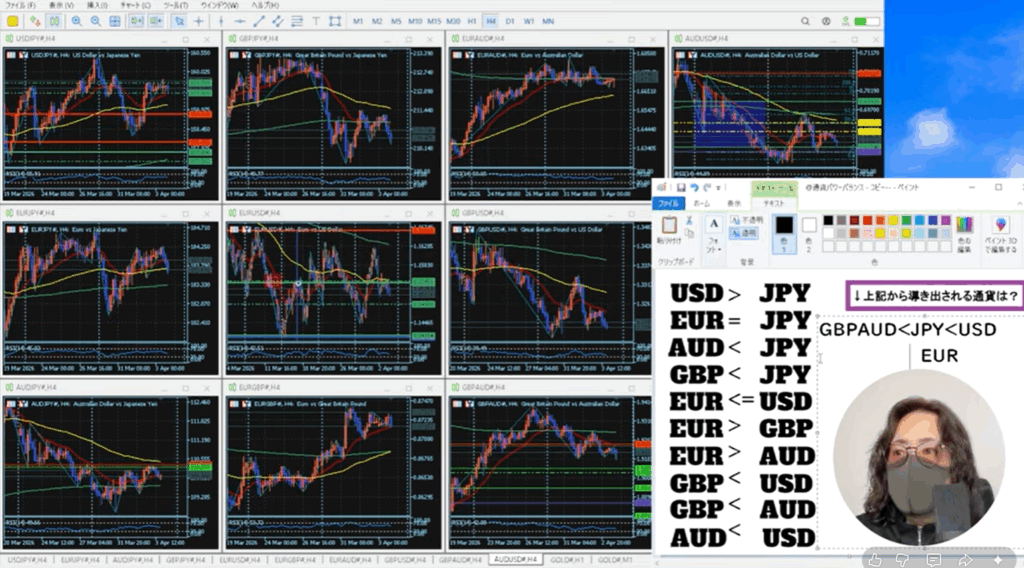Select the crosshair cursor tool
Image resolution: width=1024 pixels, height=568 pixels.
pyautogui.click(x=199, y=20)
